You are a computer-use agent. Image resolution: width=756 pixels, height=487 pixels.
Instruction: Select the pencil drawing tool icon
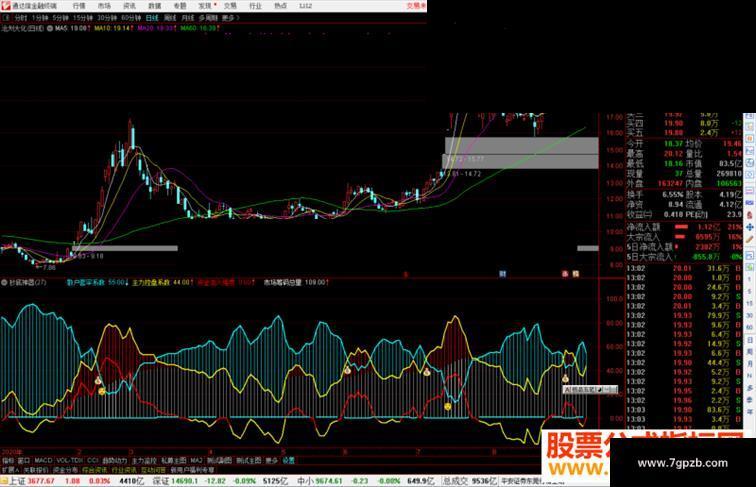pyautogui.click(x=750, y=239)
